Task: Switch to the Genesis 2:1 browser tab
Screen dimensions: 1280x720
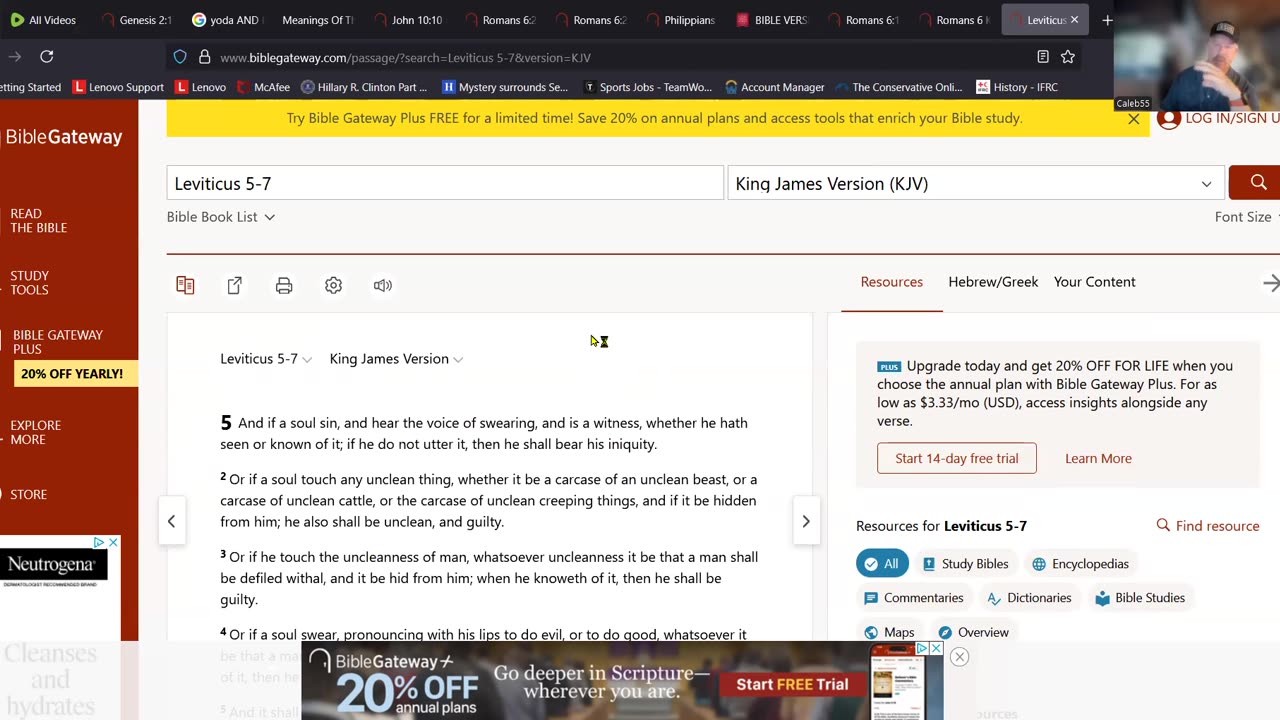Action: tap(137, 20)
